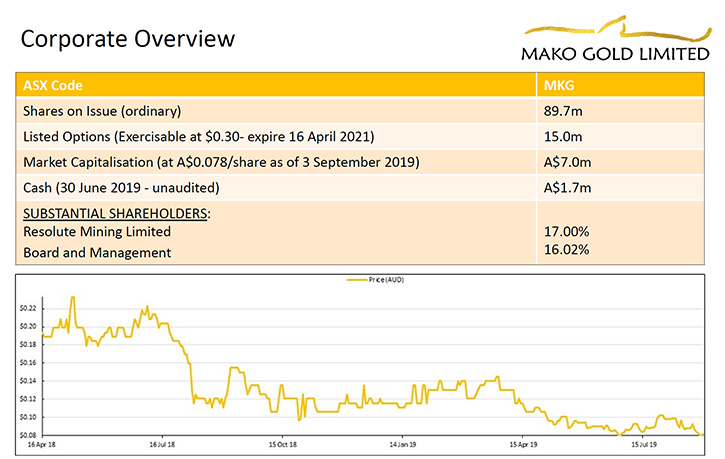Click the $0.18 y-axis label
This screenshot has height=459, width=725.
coord(28,344)
